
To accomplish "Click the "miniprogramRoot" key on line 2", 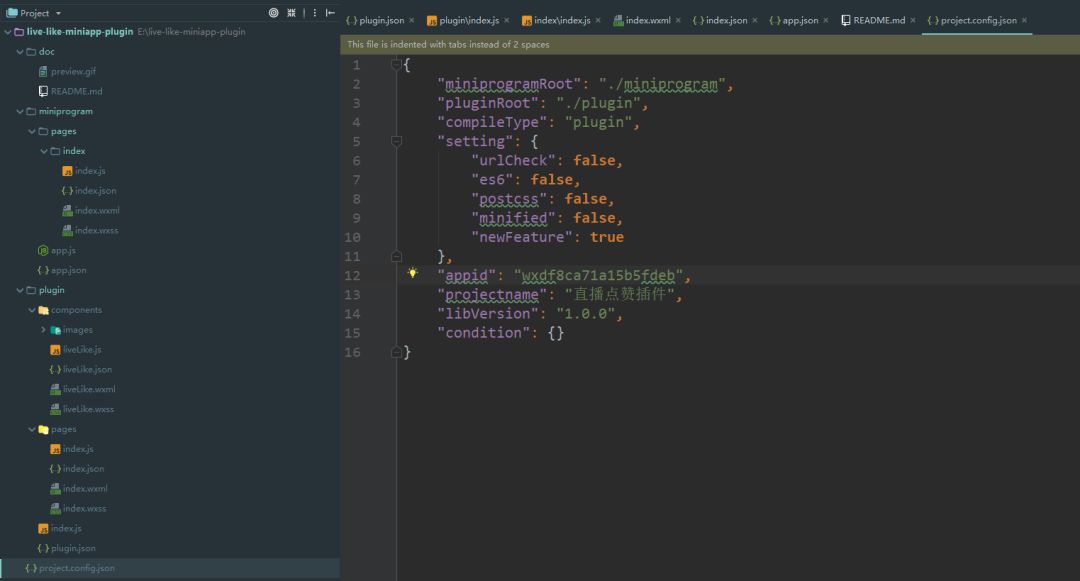I will [x=508, y=85].
